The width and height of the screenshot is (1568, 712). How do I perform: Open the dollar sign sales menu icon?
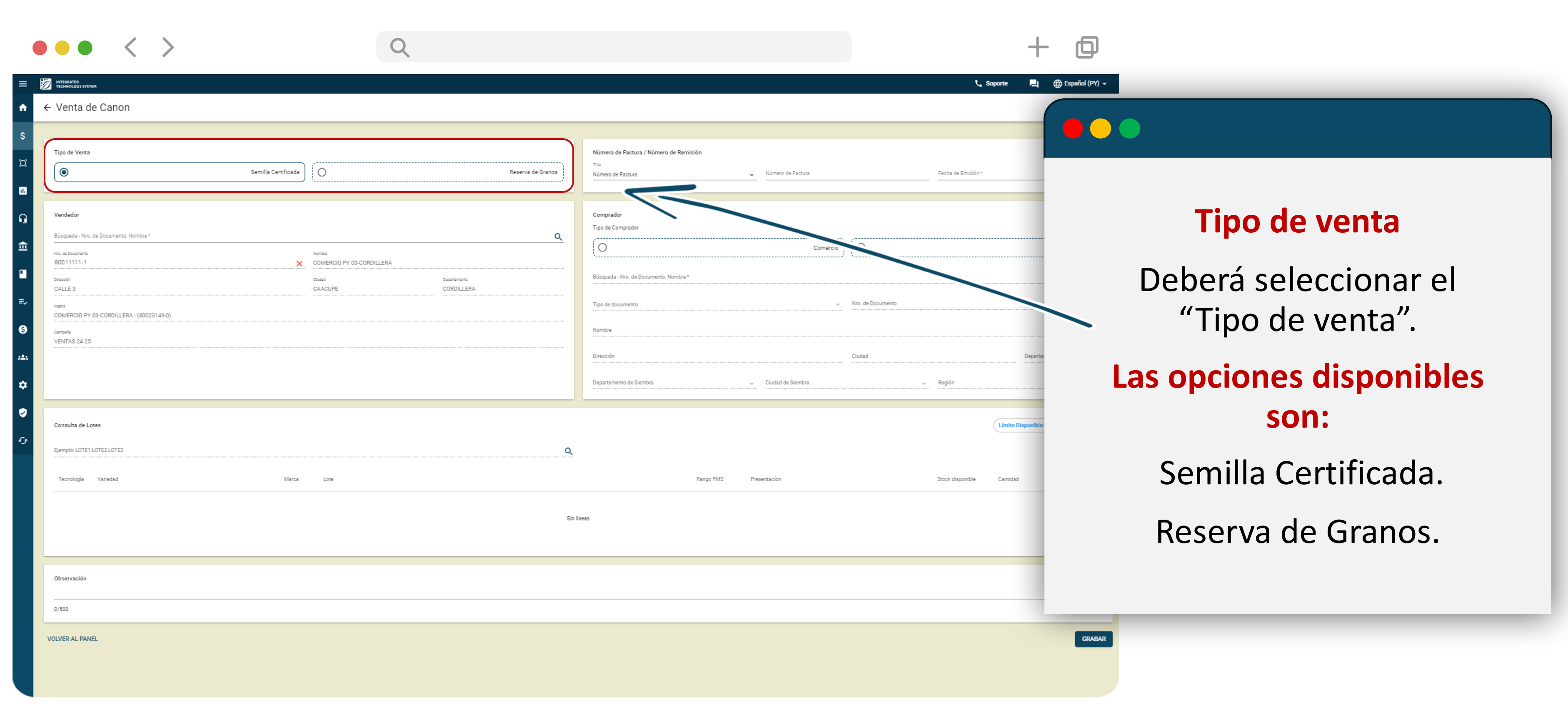pos(22,136)
